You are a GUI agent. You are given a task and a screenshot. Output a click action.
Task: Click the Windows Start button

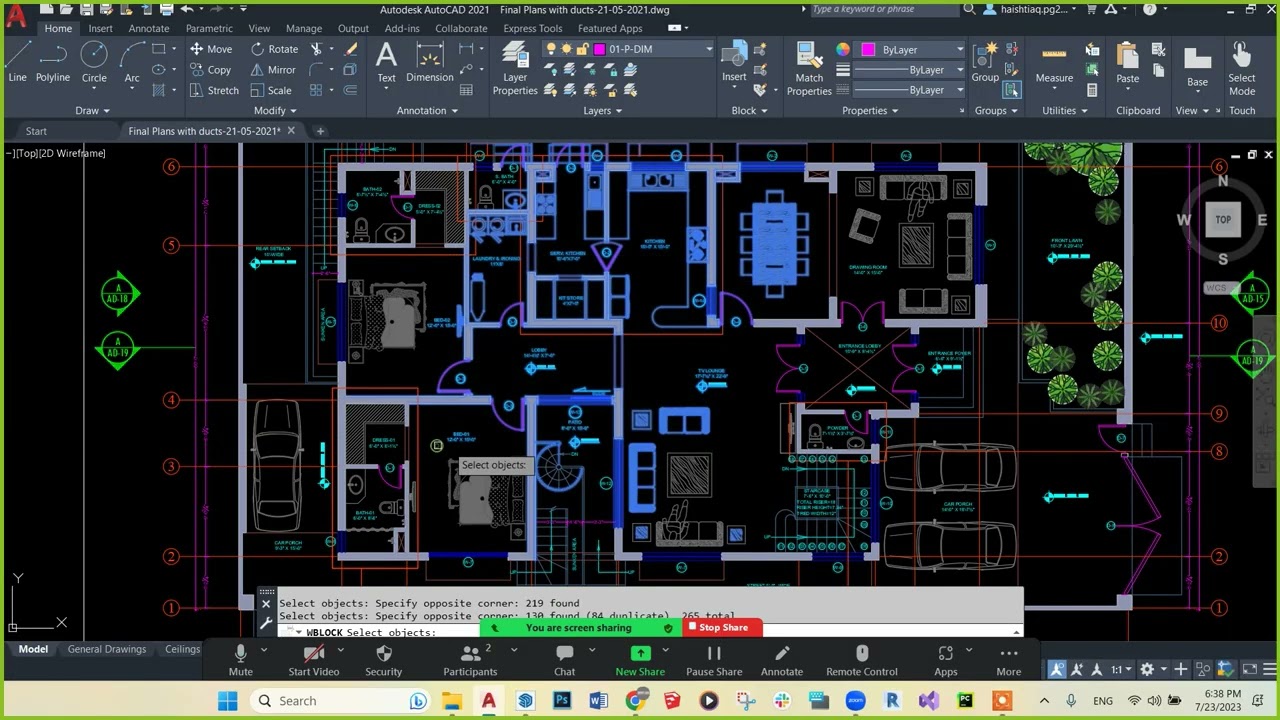pyautogui.click(x=228, y=701)
